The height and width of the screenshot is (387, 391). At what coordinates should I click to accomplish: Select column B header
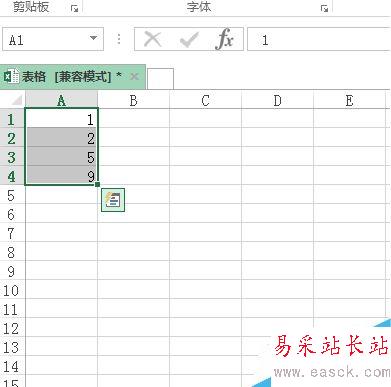(134, 100)
